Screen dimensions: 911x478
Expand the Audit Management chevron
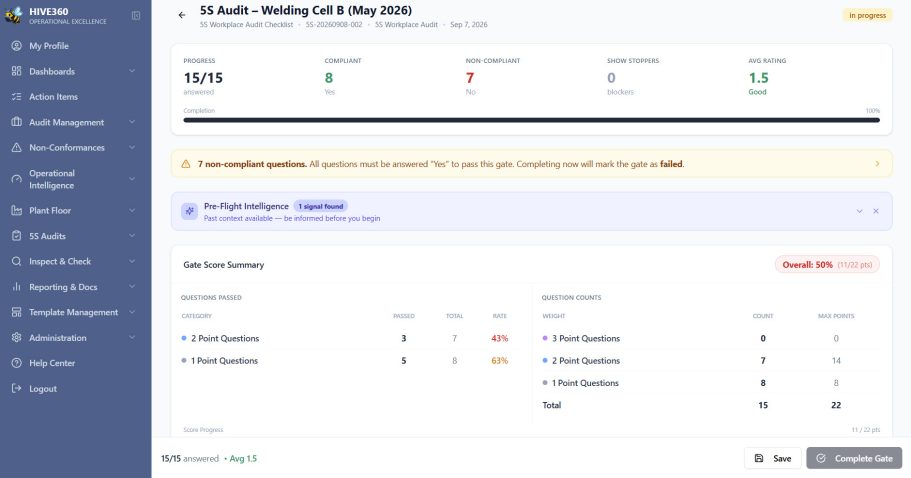pos(132,122)
